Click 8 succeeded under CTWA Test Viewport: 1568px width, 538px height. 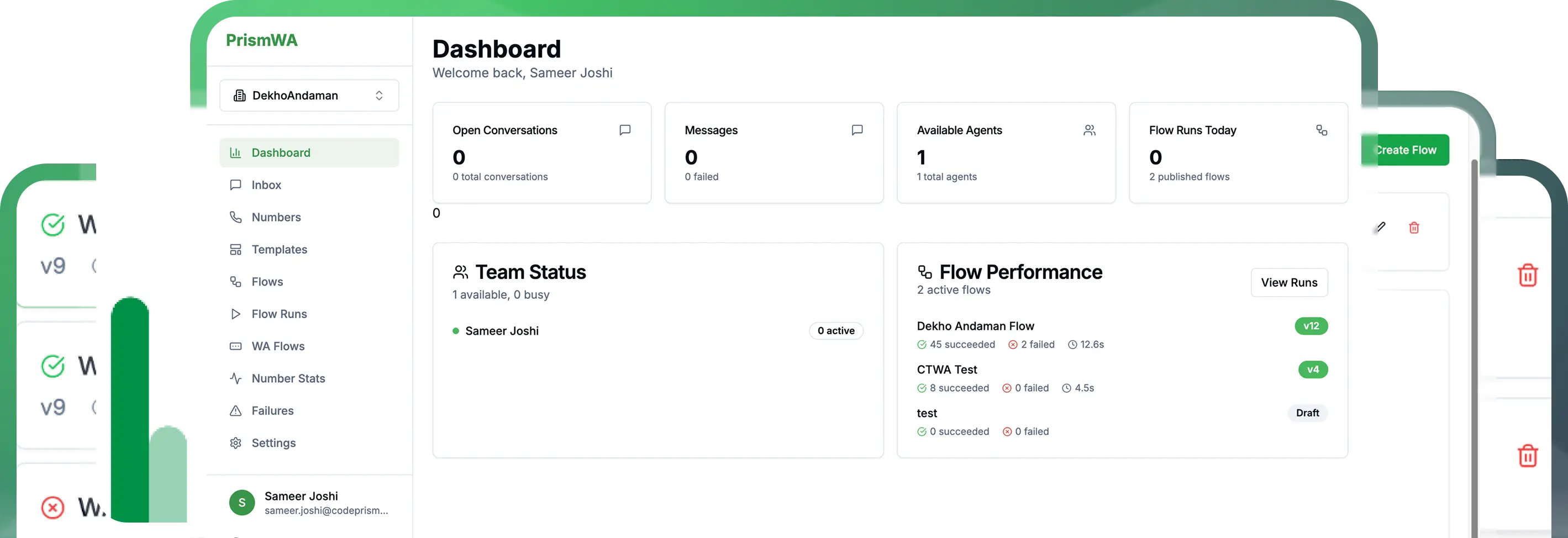tap(953, 388)
